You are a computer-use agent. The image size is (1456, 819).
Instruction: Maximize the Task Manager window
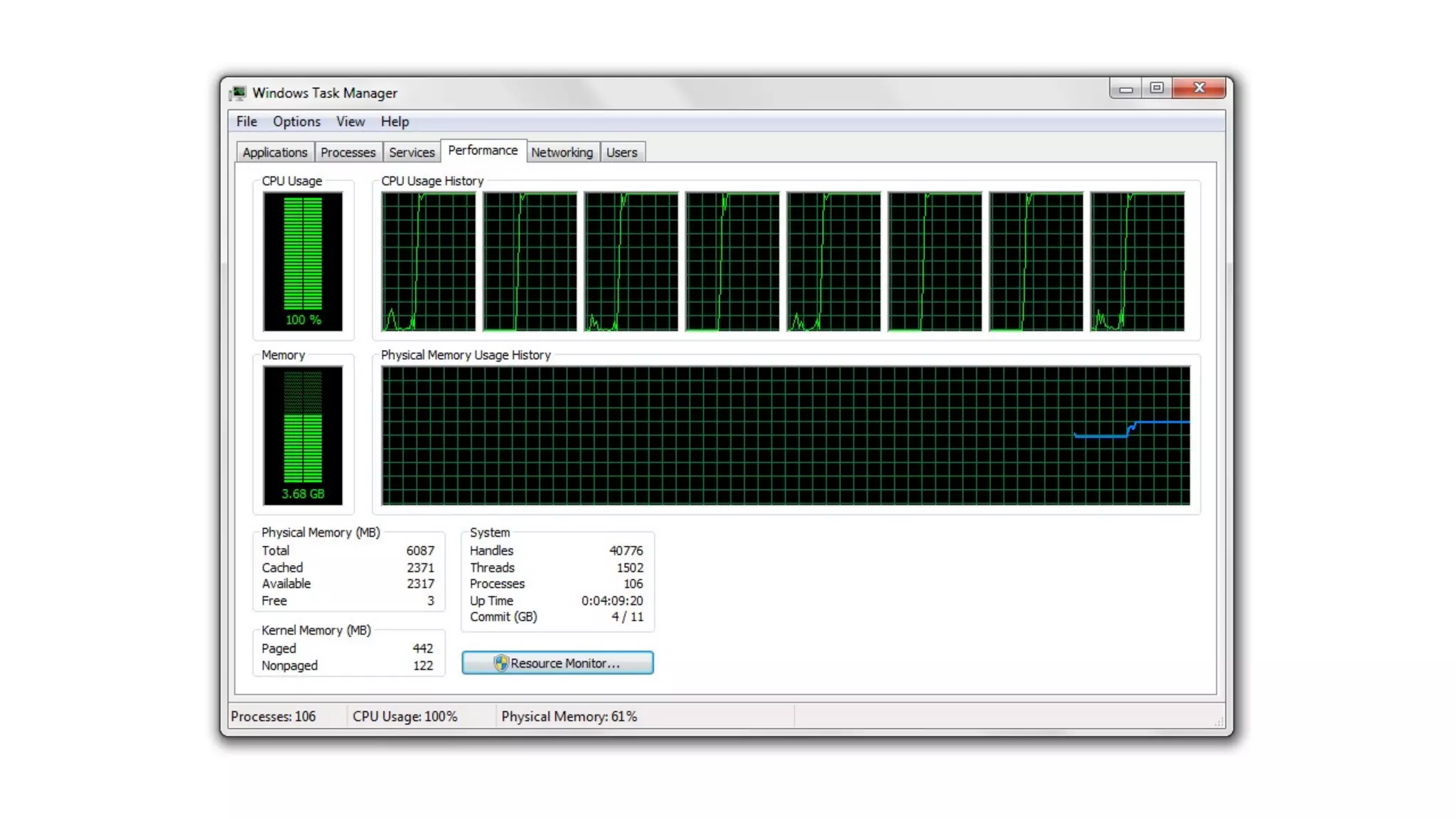(x=1157, y=88)
